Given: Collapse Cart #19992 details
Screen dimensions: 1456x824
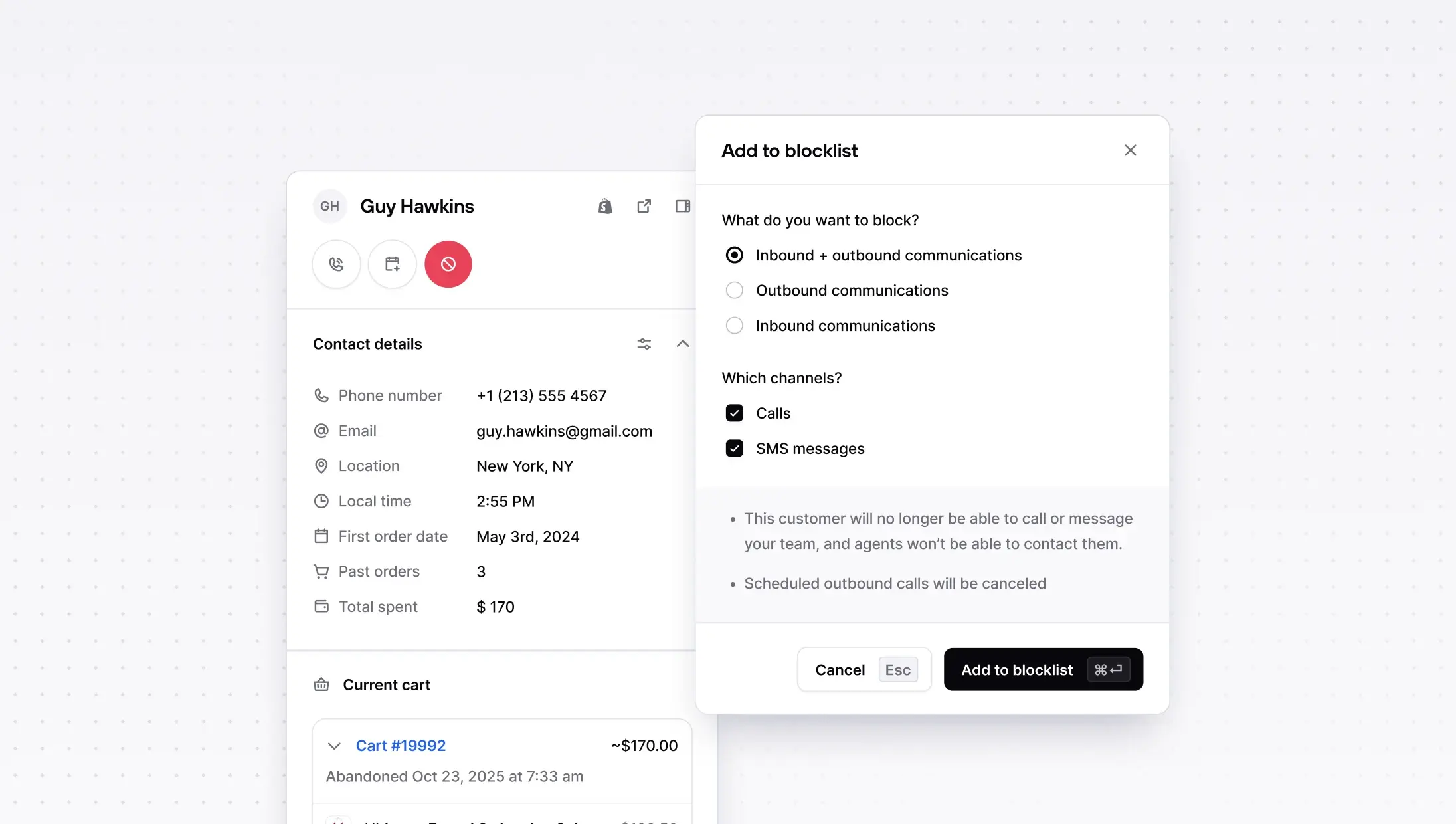Looking at the screenshot, I should (x=334, y=746).
